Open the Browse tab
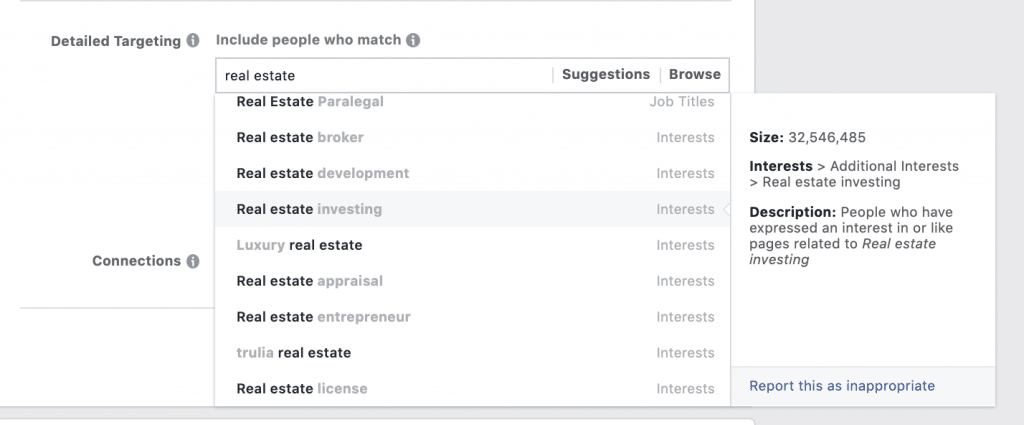The height and width of the screenshot is (425, 1024). click(x=695, y=74)
